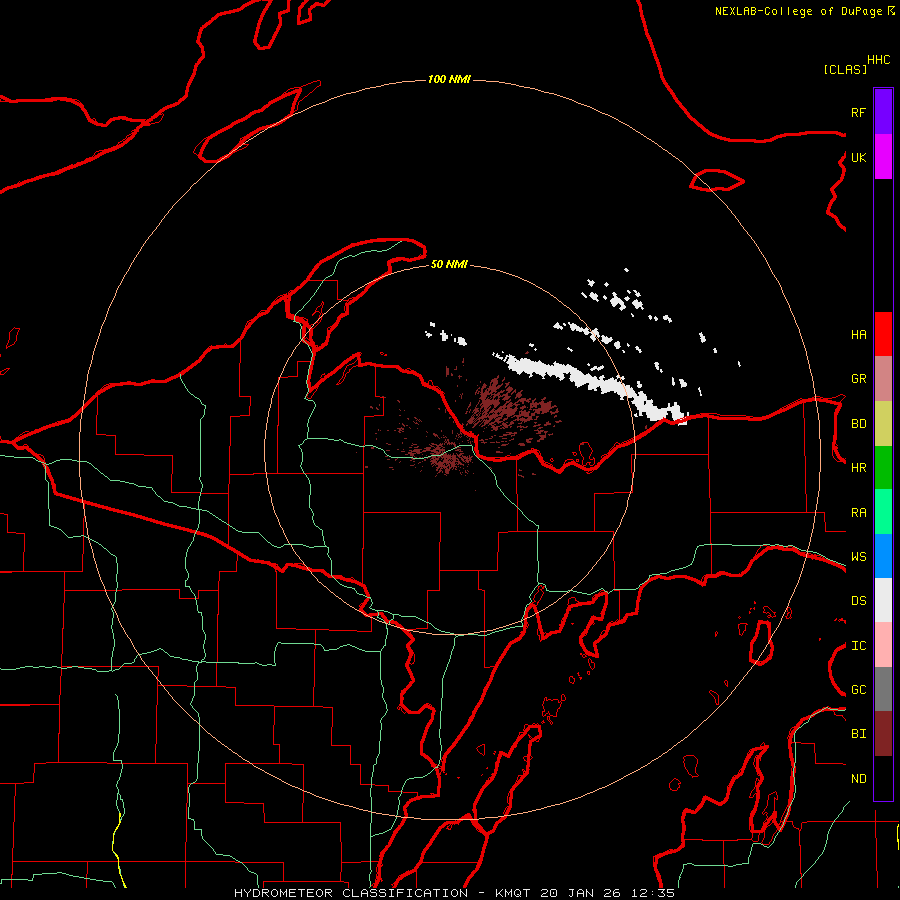Click the HA red legend swatch
Viewport: 900px width, 900px height.
pos(883,334)
